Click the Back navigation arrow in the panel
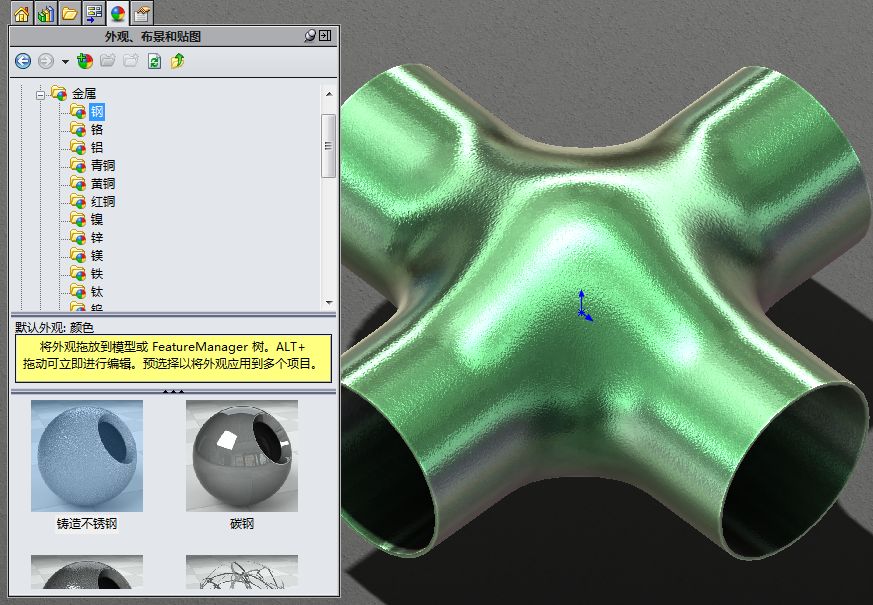This screenshot has width=873, height=605. point(23,60)
